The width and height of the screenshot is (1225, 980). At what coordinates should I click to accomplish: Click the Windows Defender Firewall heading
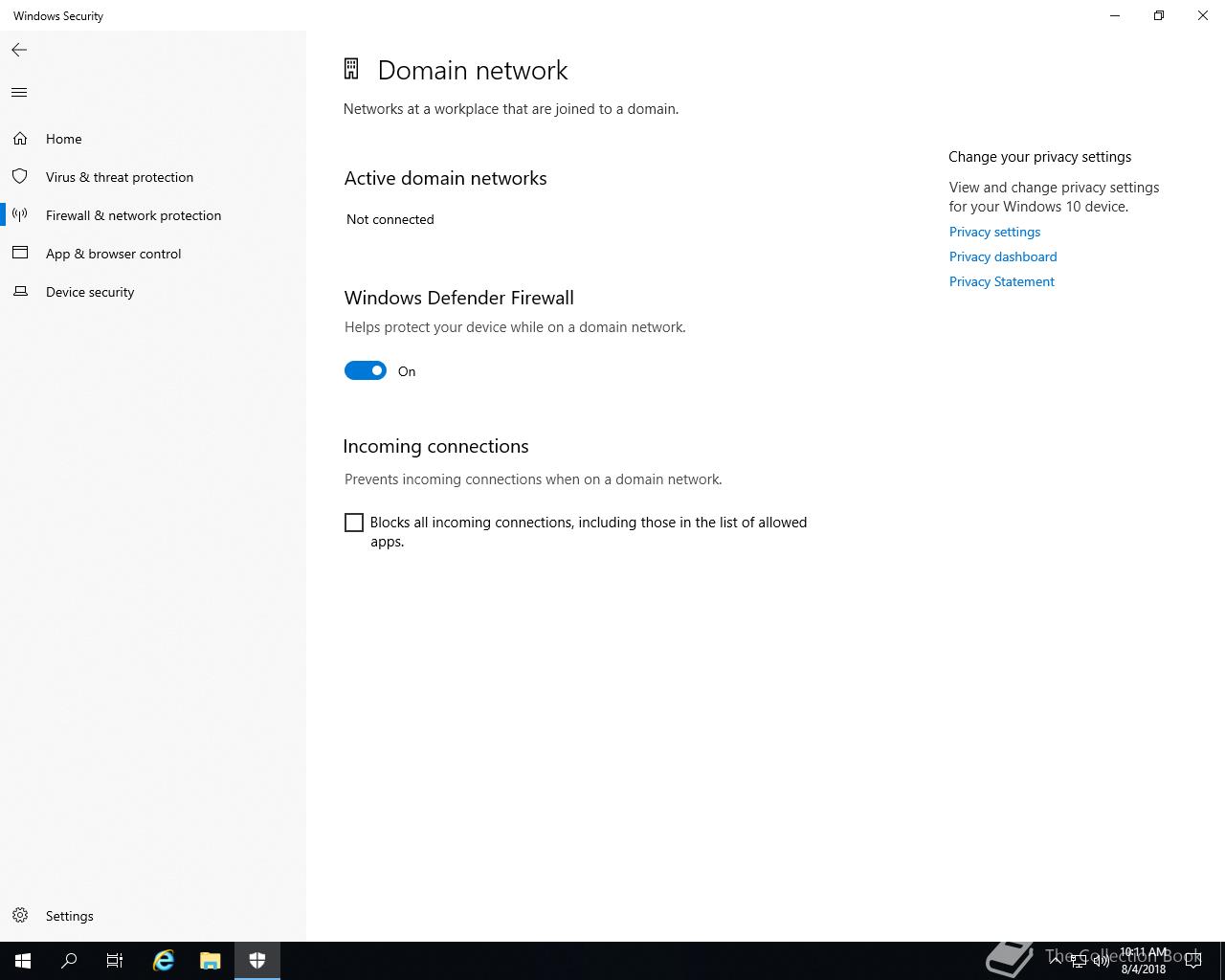coord(459,298)
